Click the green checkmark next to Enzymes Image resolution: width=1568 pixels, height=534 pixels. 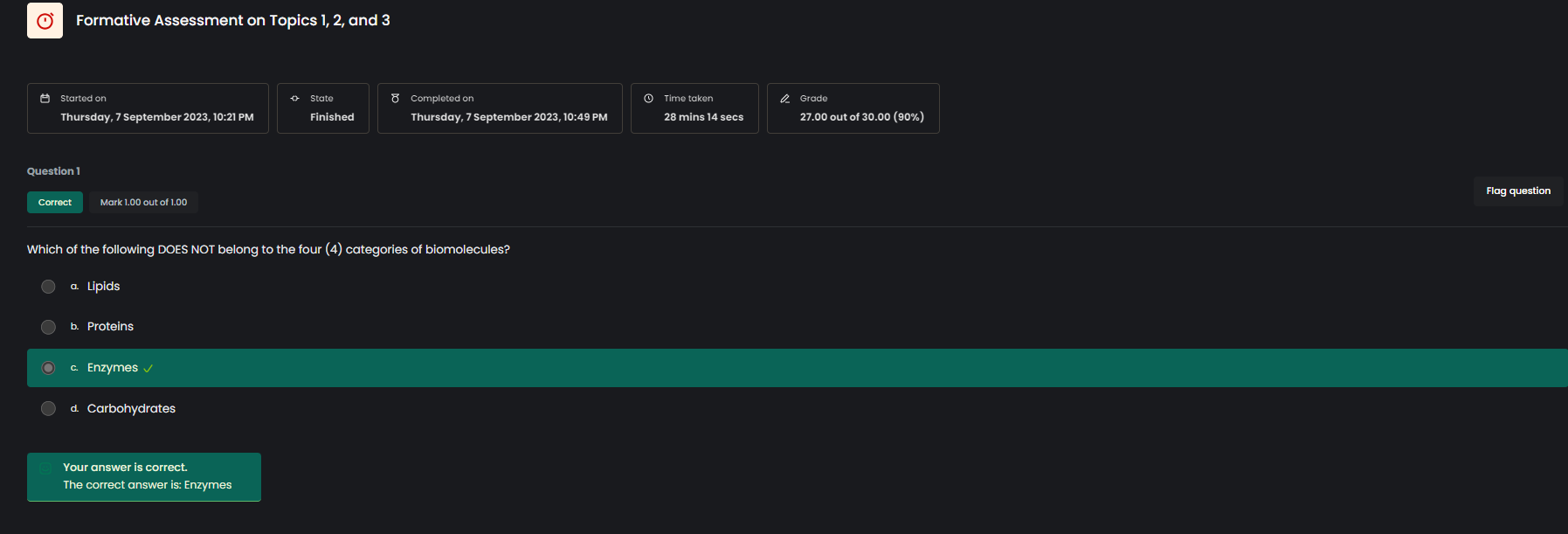[149, 369]
